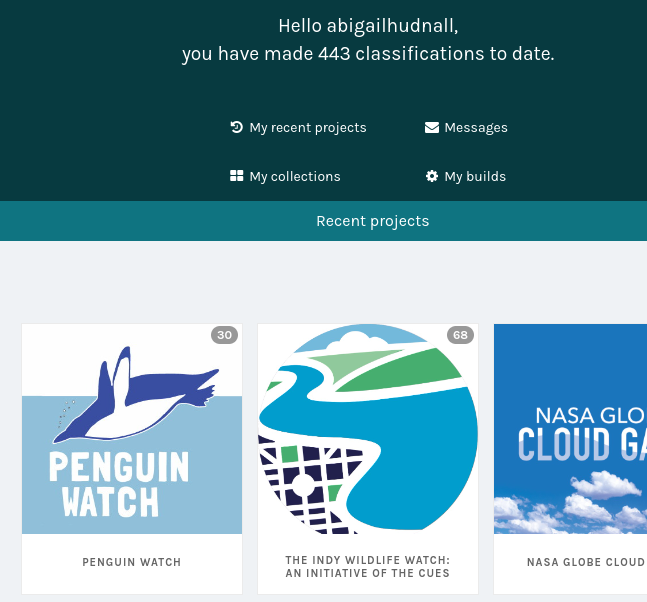Open the Messages link
Image resolution: width=647 pixels, height=602 pixels.
point(466,127)
